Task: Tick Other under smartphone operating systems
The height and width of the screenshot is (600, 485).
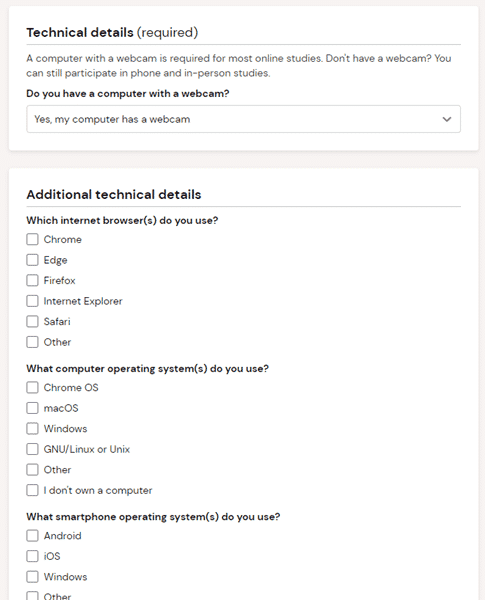Action: (x=33, y=596)
